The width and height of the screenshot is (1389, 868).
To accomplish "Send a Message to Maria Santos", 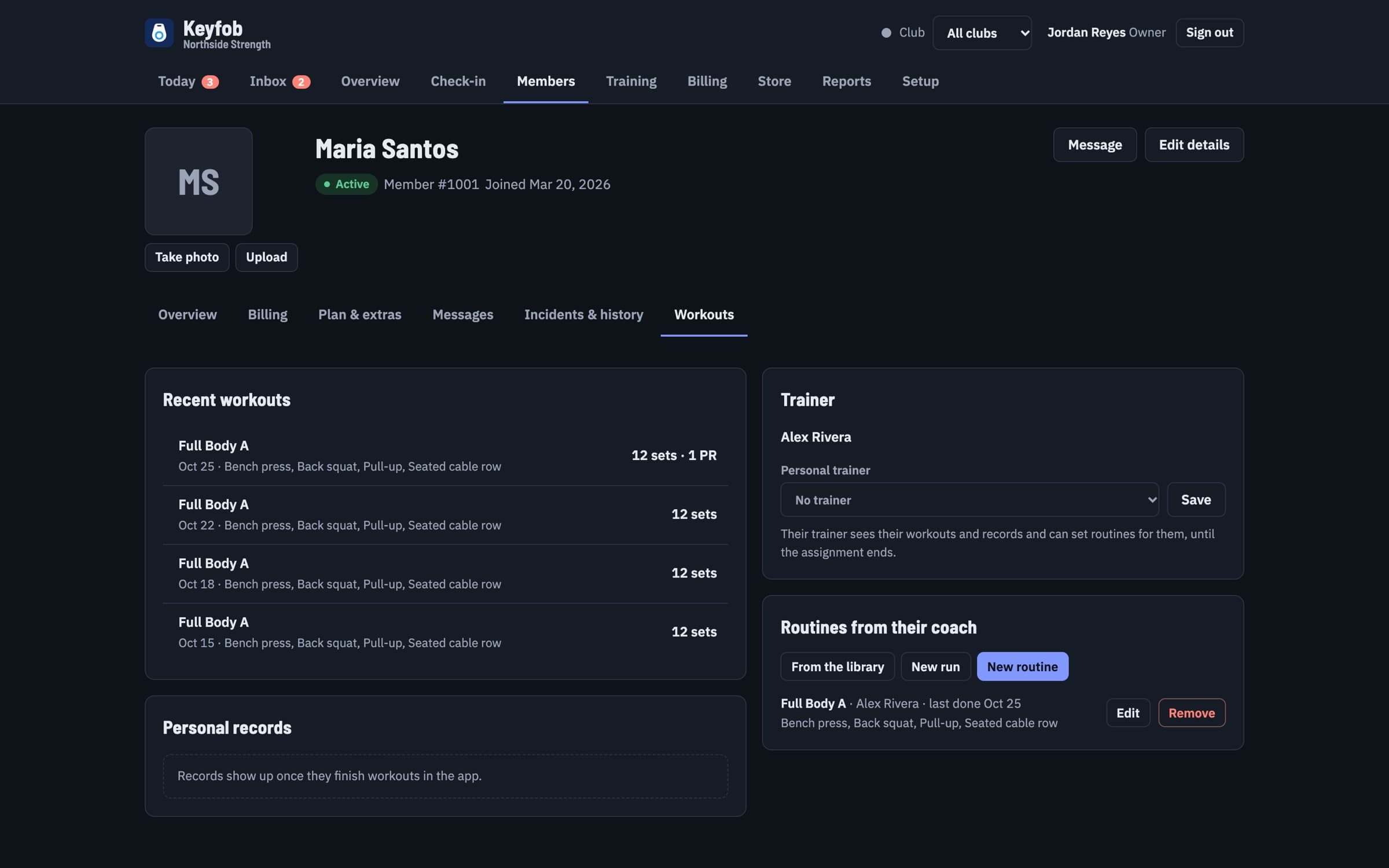I will [x=1094, y=145].
